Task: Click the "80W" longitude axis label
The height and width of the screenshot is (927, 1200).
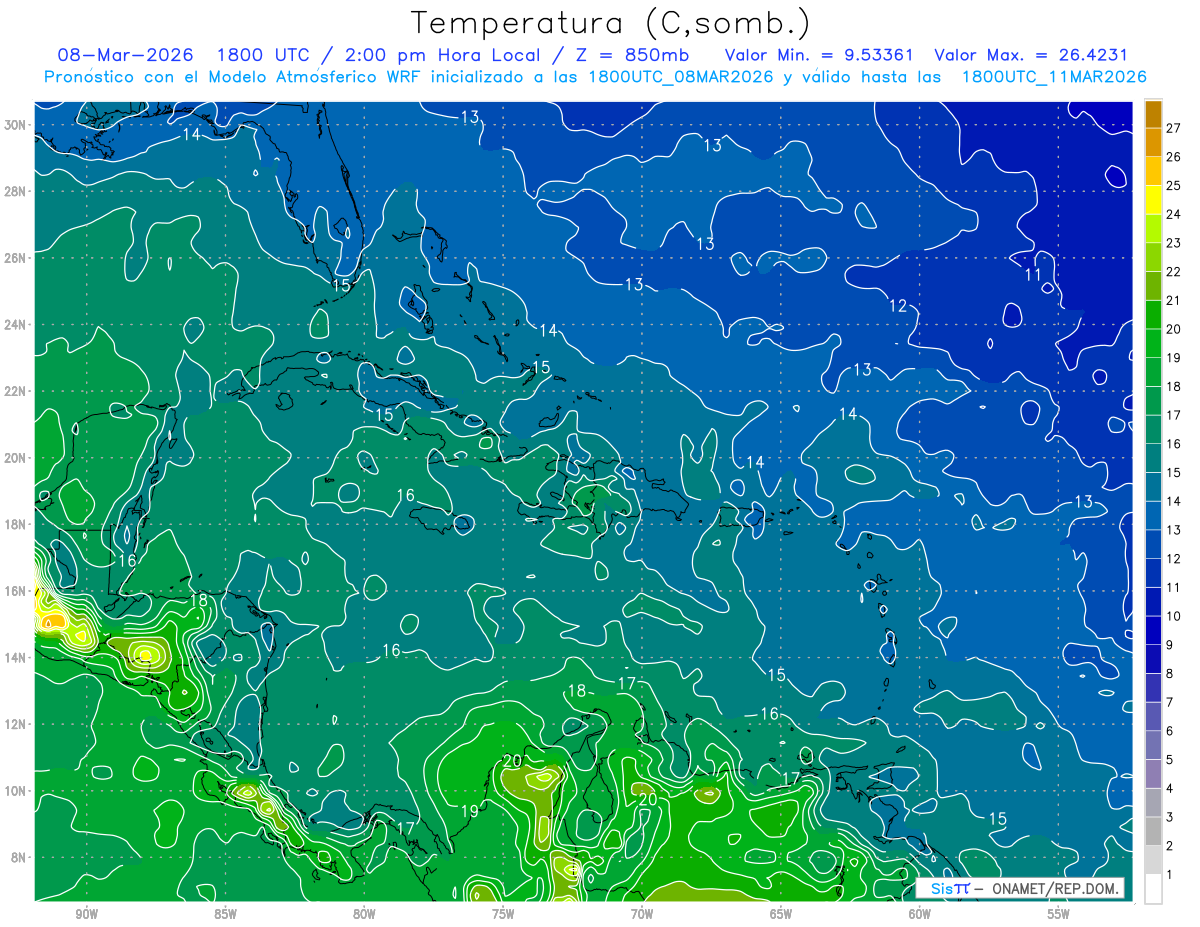Action: [364, 914]
